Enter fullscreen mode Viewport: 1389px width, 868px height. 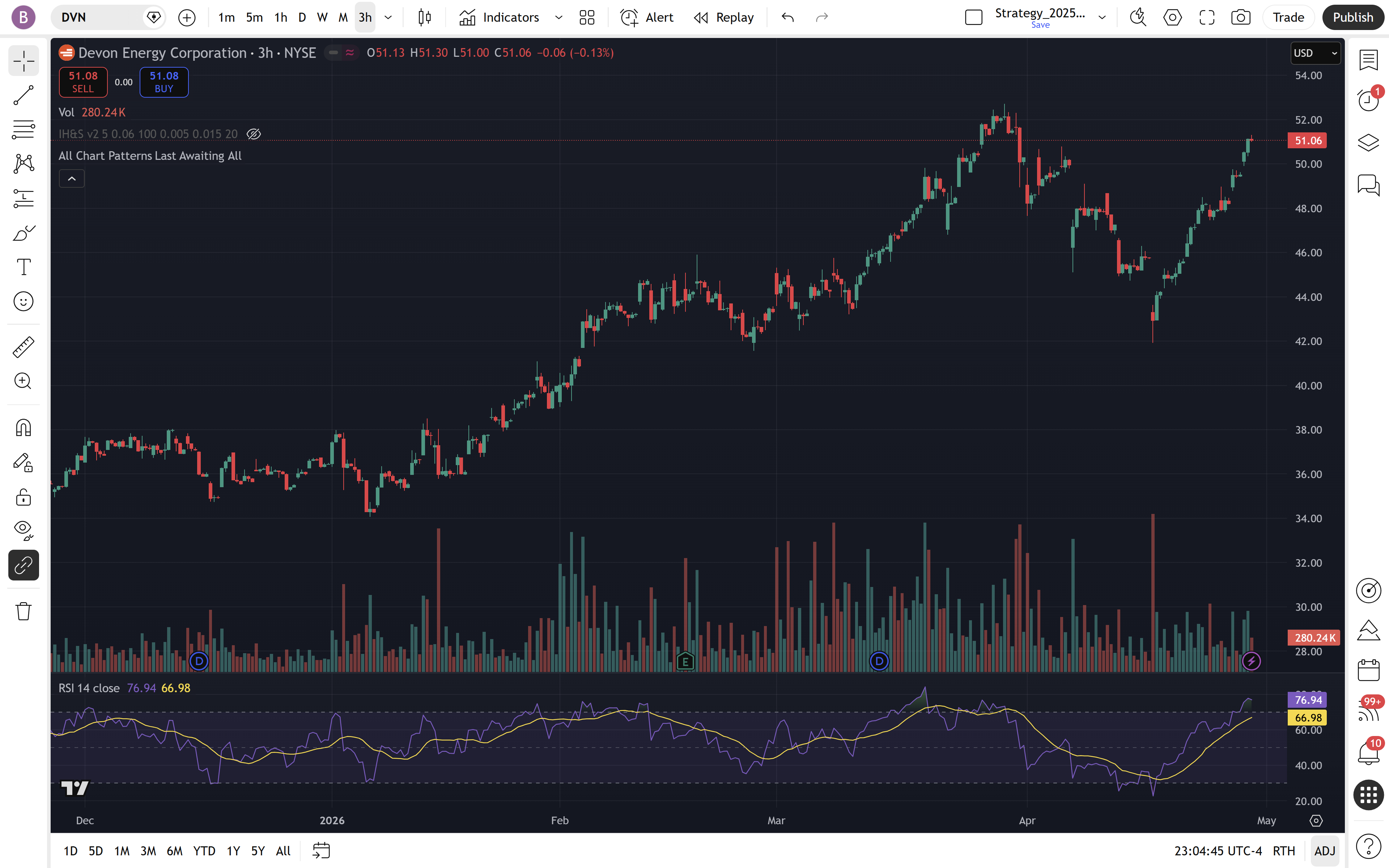(1207, 18)
